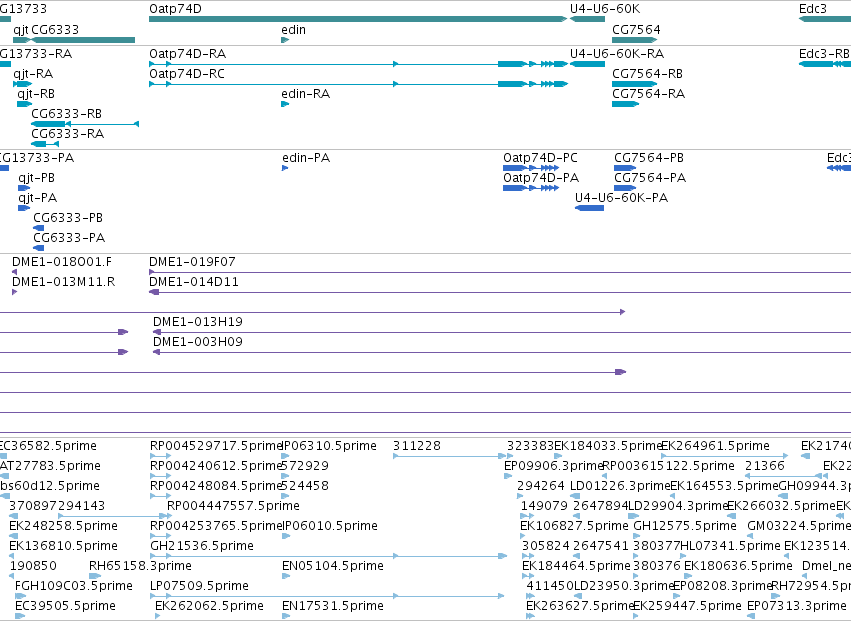This screenshot has height=621, width=851.
Task: Select the qjt-PA protein feature
Action: (24, 208)
